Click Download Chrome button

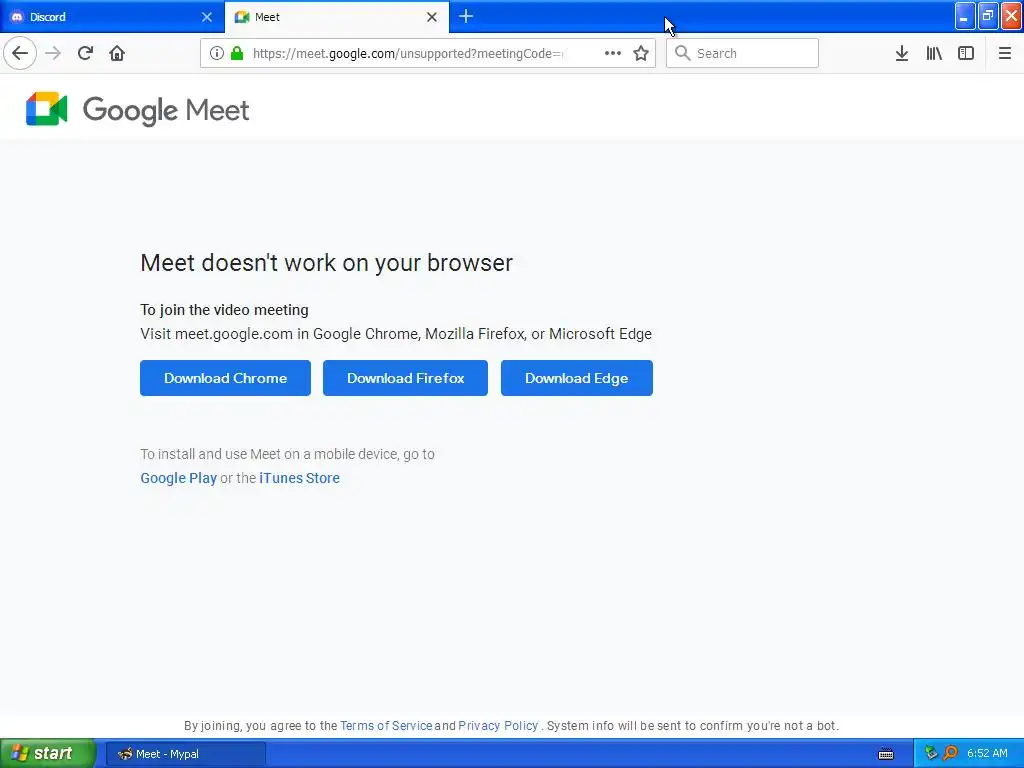(225, 378)
